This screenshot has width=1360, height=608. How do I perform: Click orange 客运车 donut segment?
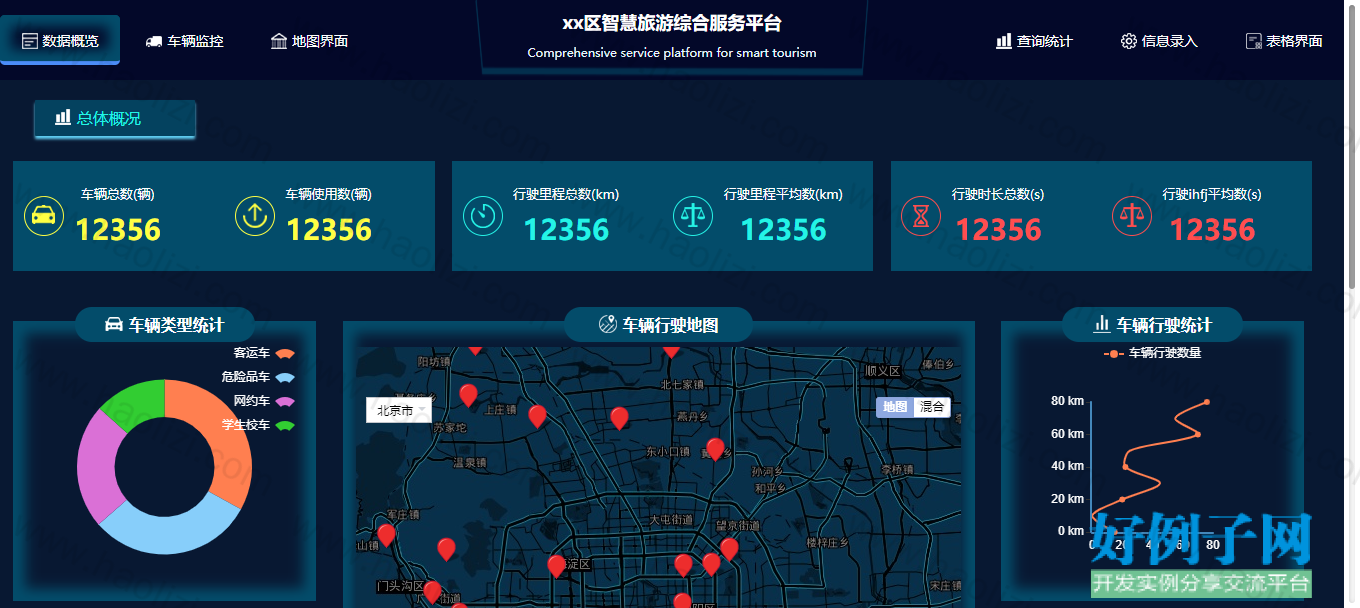(225, 430)
